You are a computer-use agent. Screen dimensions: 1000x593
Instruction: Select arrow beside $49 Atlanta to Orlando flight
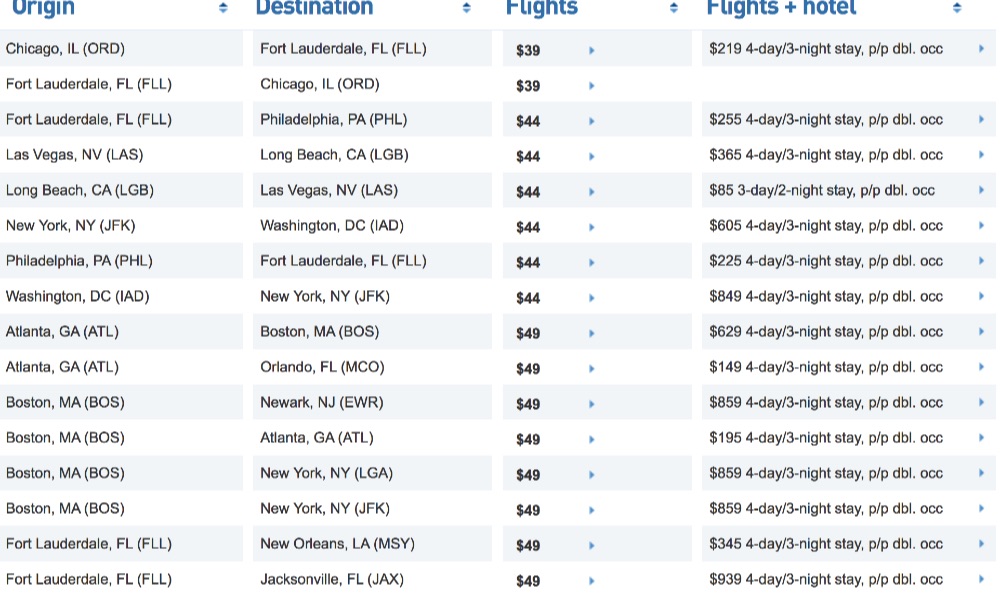pyautogui.click(x=592, y=368)
